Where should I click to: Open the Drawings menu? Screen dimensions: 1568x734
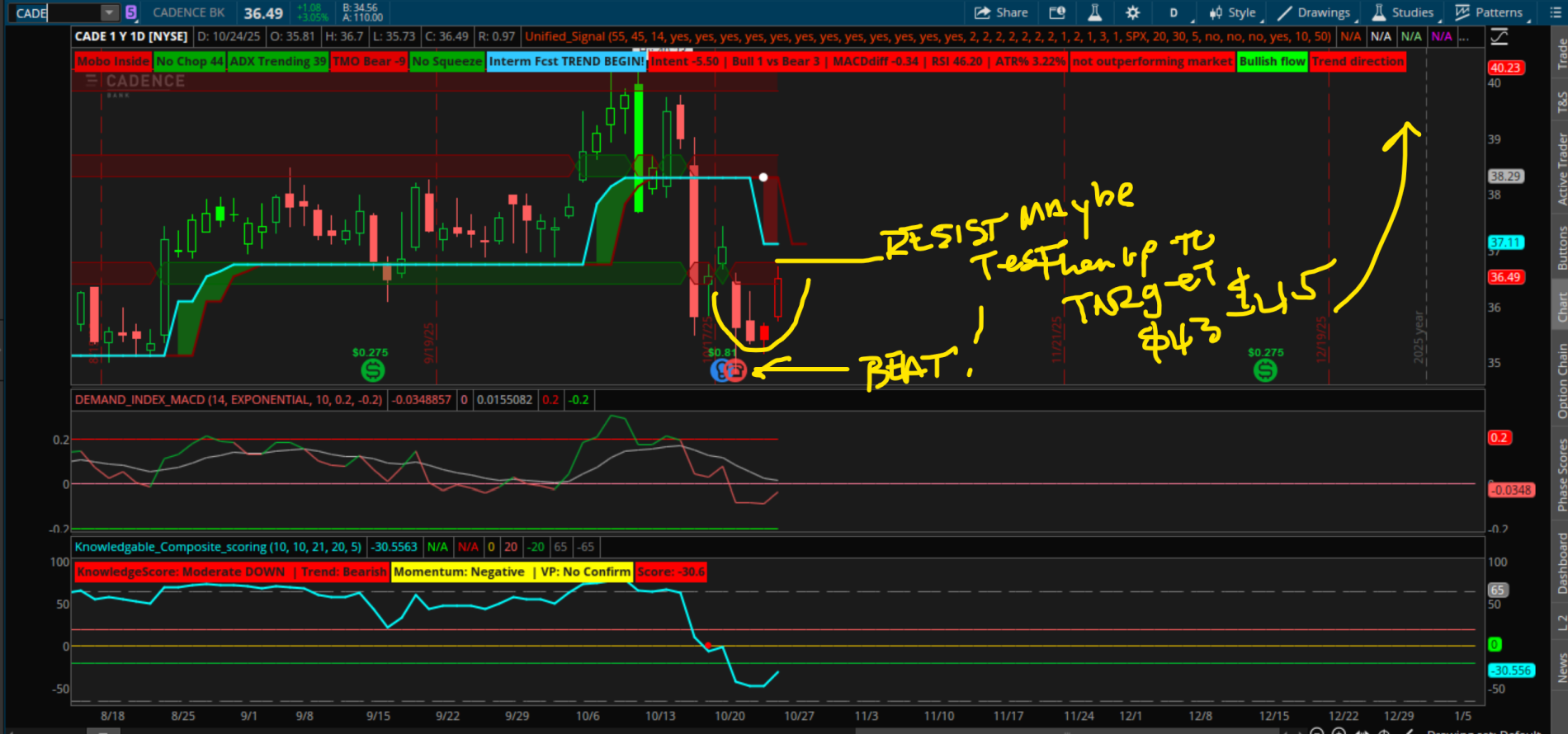click(x=1314, y=12)
